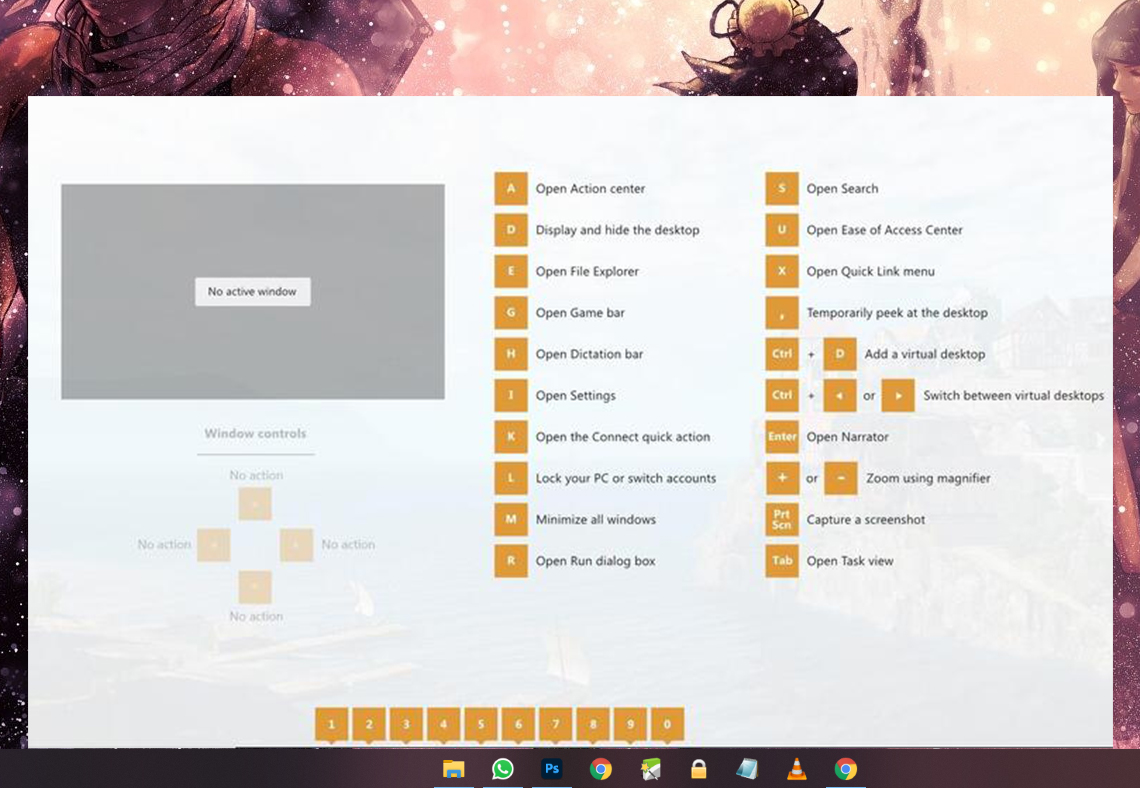Open File Explorer from the taskbar
The image size is (1140, 788).
click(x=454, y=769)
